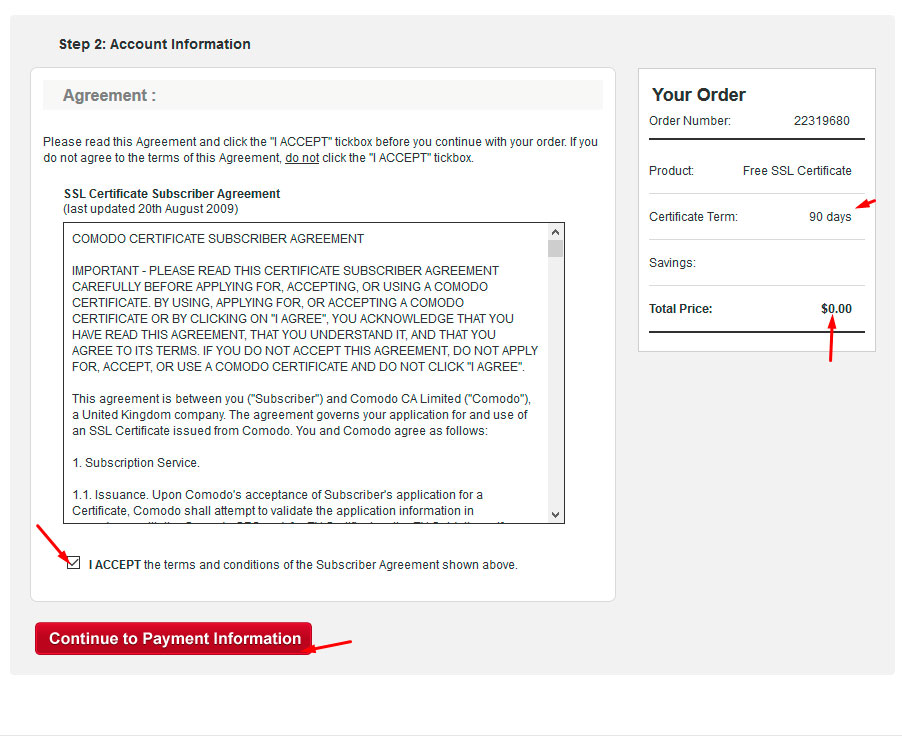
Task: Click the 'Your Order' heading
Action: (x=698, y=94)
